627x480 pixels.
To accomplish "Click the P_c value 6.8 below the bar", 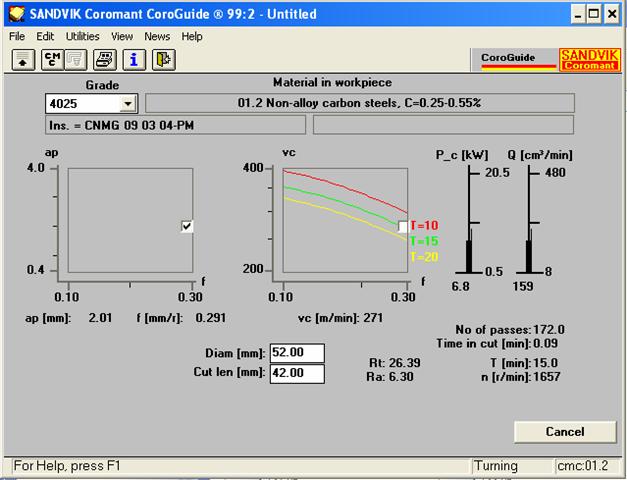I will 460,286.
